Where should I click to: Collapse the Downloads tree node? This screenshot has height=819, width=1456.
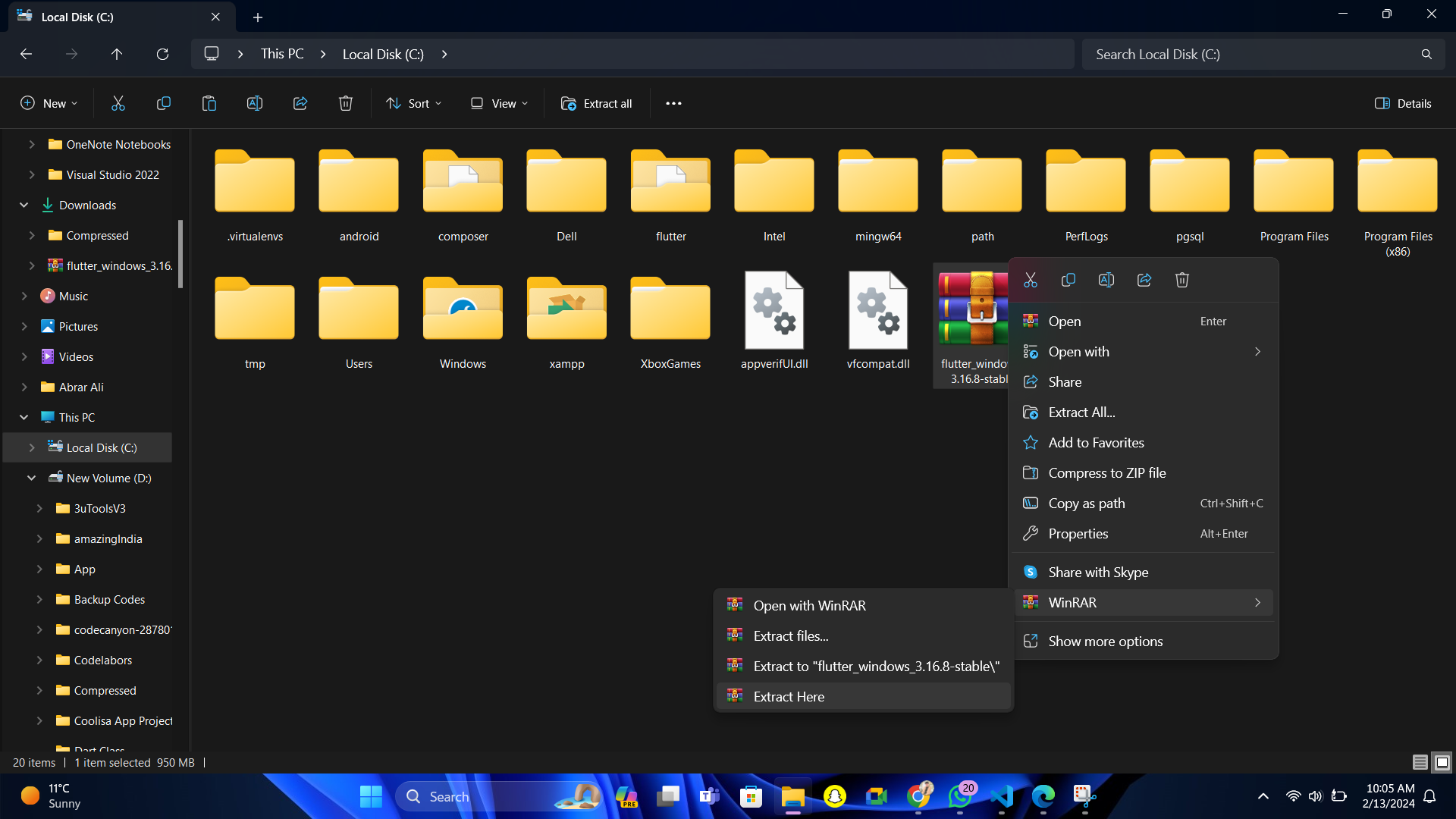pos(24,205)
